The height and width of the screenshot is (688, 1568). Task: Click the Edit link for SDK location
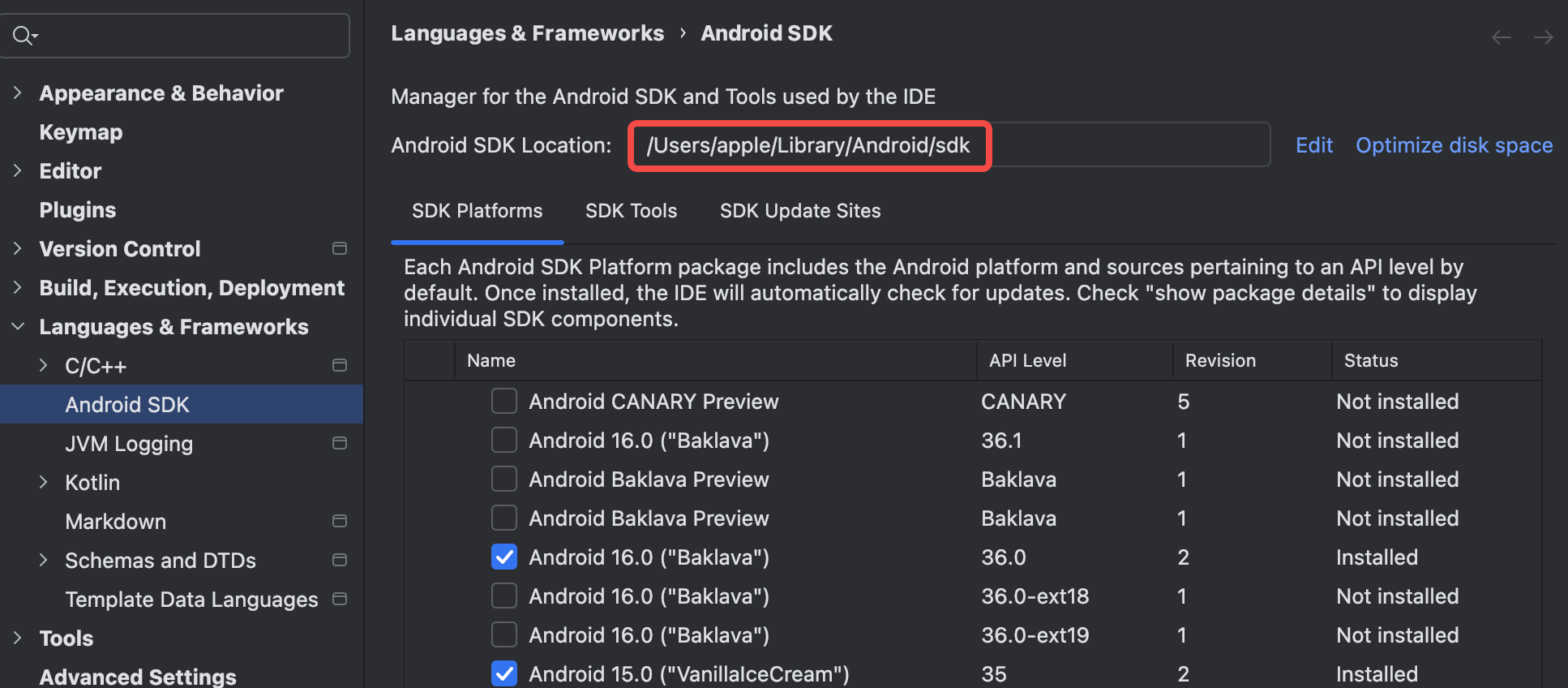coord(1314,145)
